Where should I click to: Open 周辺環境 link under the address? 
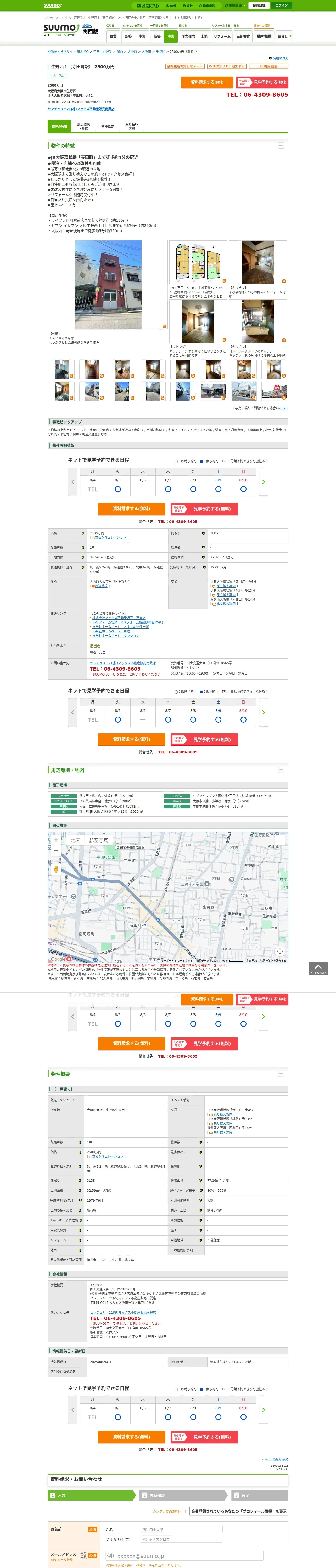coord(101,586)
